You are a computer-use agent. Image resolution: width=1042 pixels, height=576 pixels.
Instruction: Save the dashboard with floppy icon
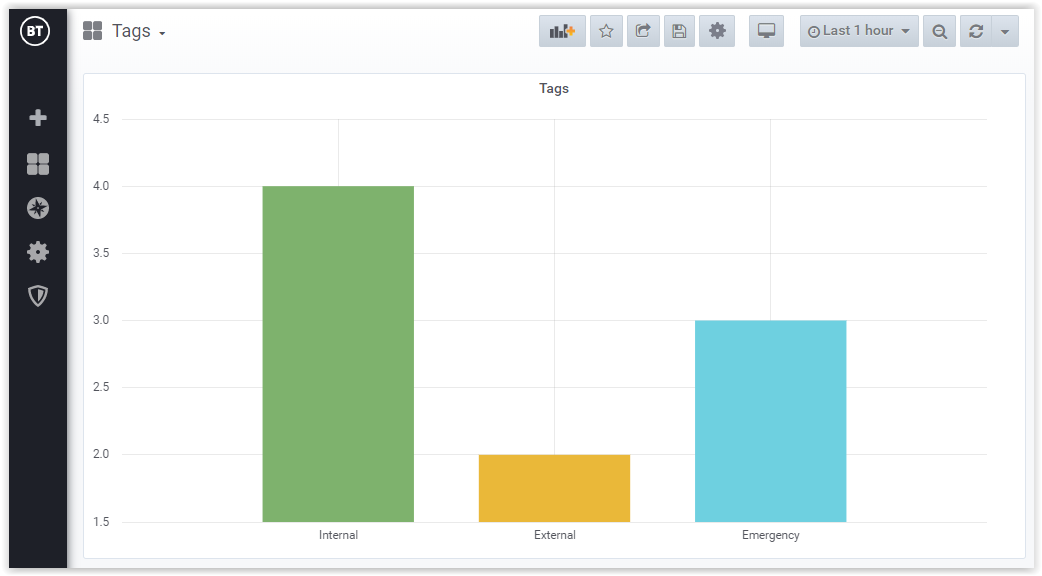(x=679, y=31)
